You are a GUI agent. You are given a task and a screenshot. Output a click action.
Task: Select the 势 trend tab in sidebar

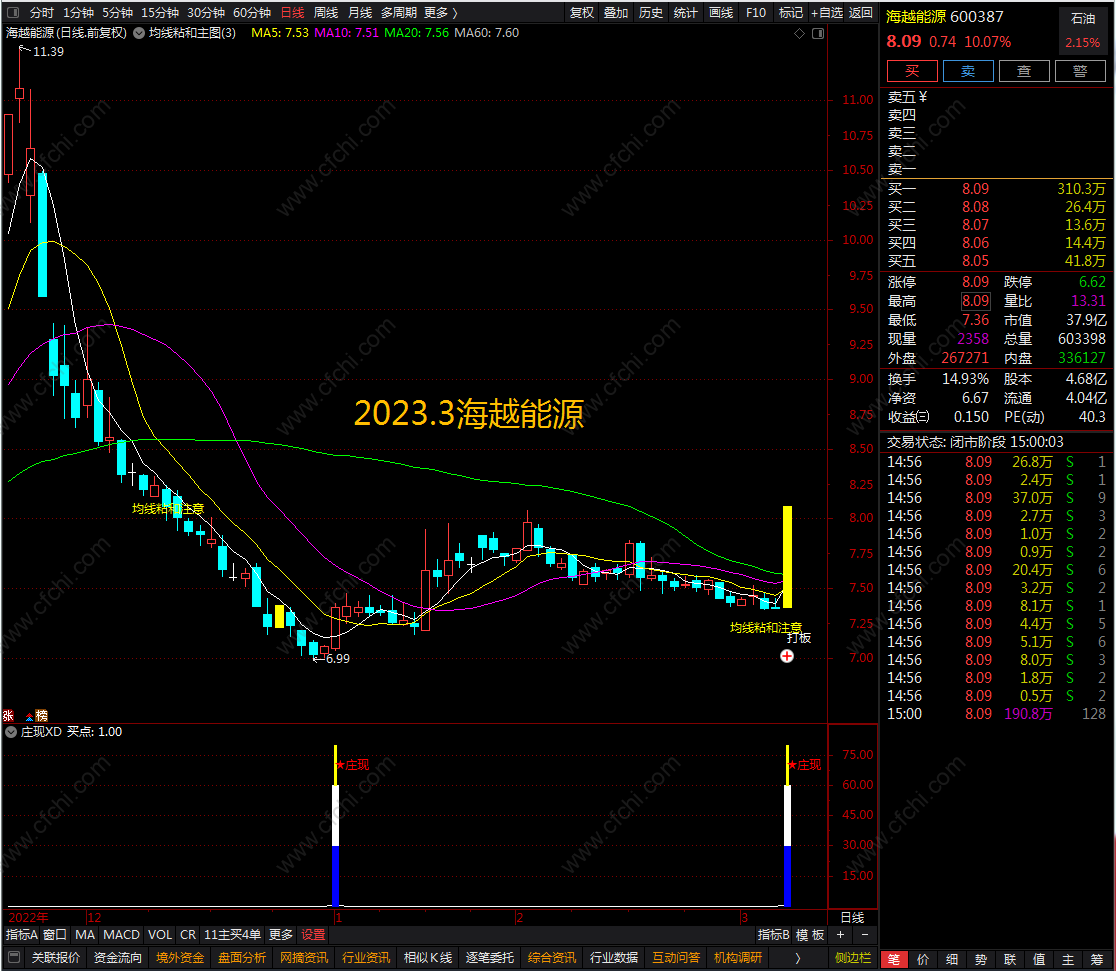click(x=981, y=959)
